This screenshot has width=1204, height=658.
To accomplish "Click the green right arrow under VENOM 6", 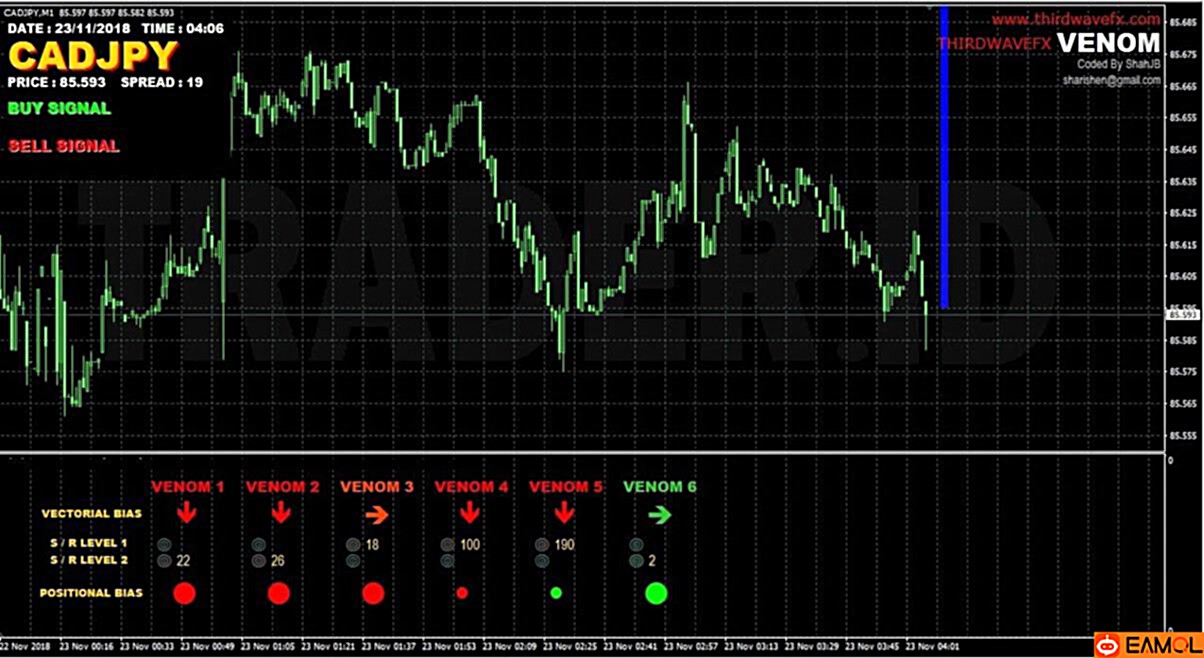I will pos(658,515).
